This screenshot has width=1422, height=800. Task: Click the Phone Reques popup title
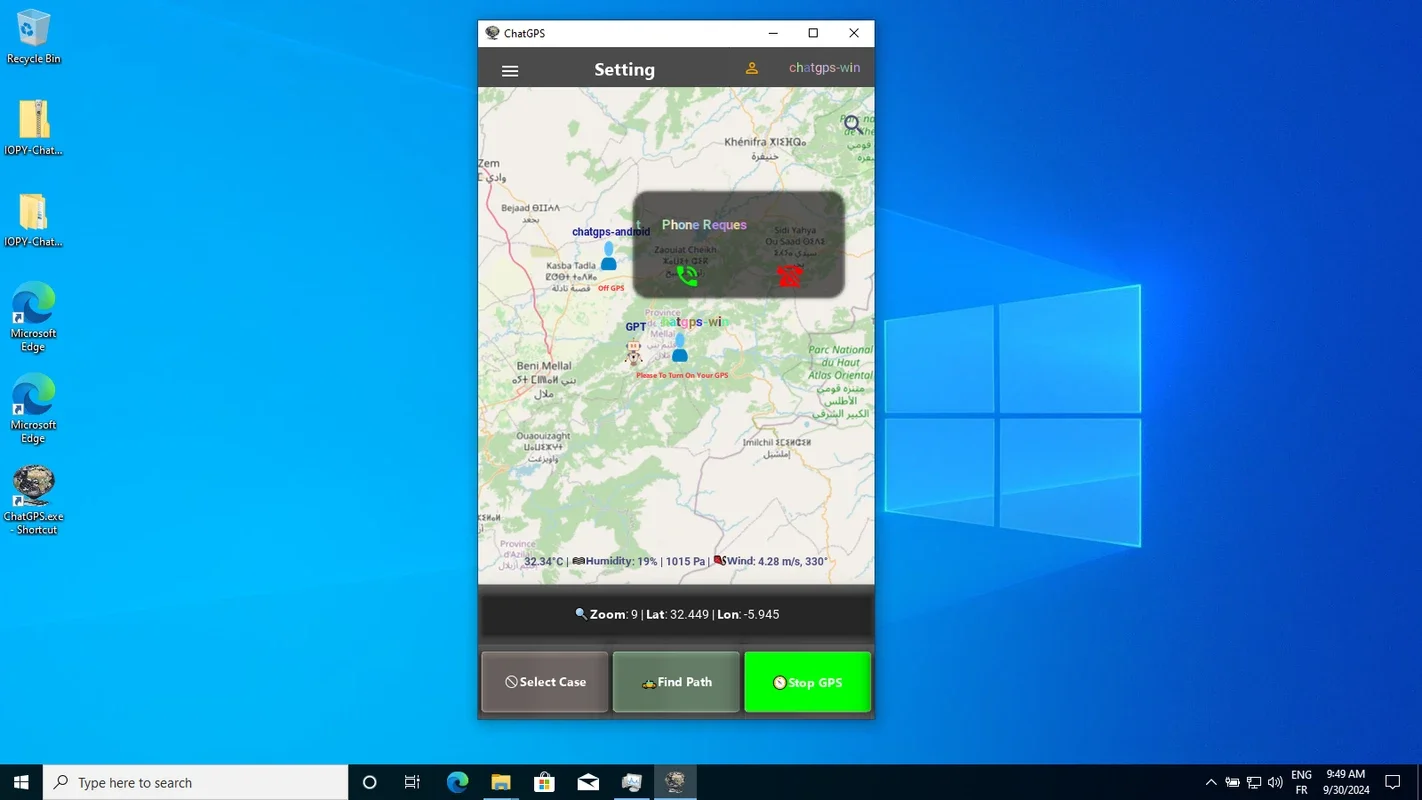[x=704, y=225]
